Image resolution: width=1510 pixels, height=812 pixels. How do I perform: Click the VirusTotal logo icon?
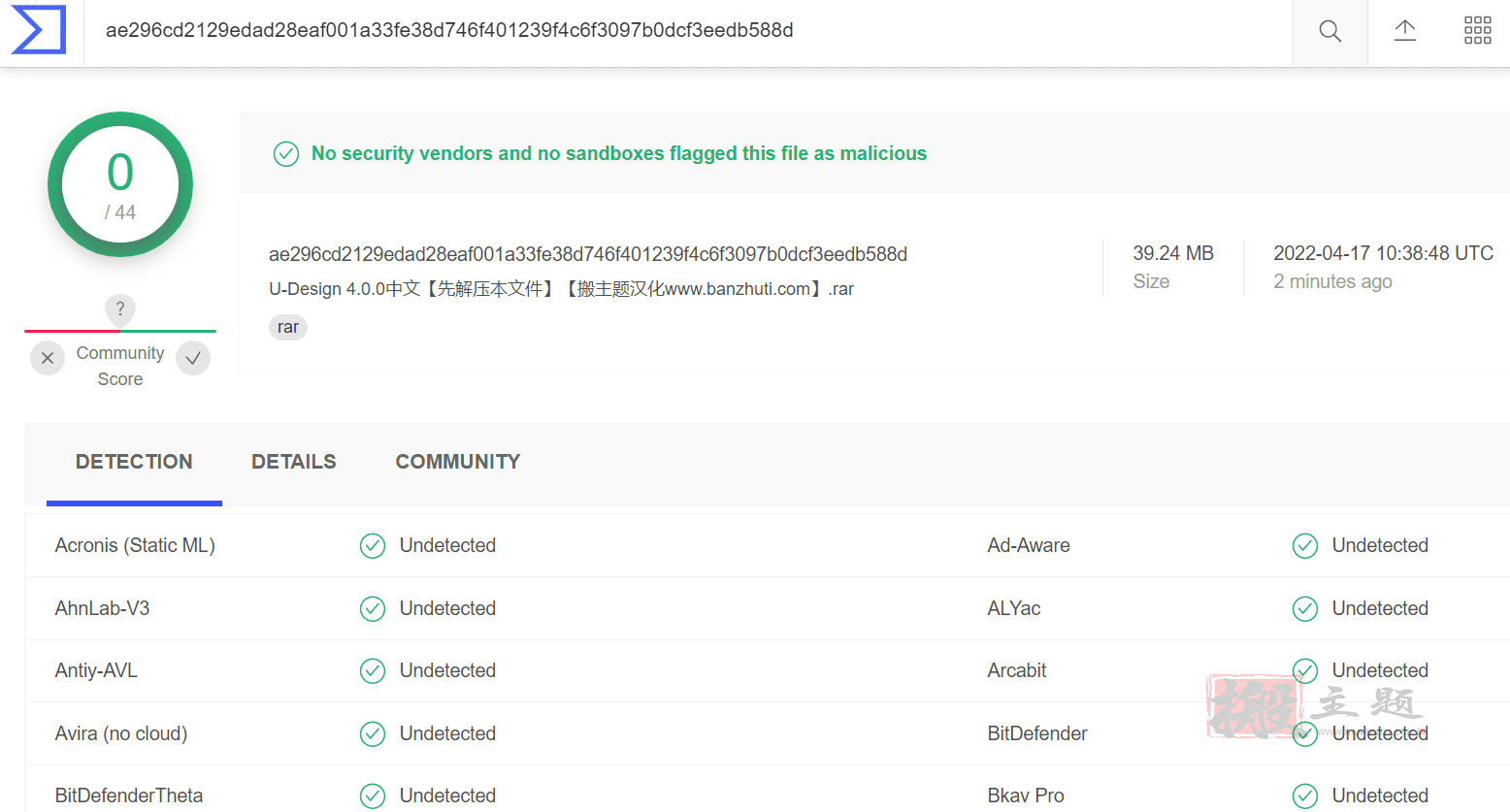tap(39, 30)
